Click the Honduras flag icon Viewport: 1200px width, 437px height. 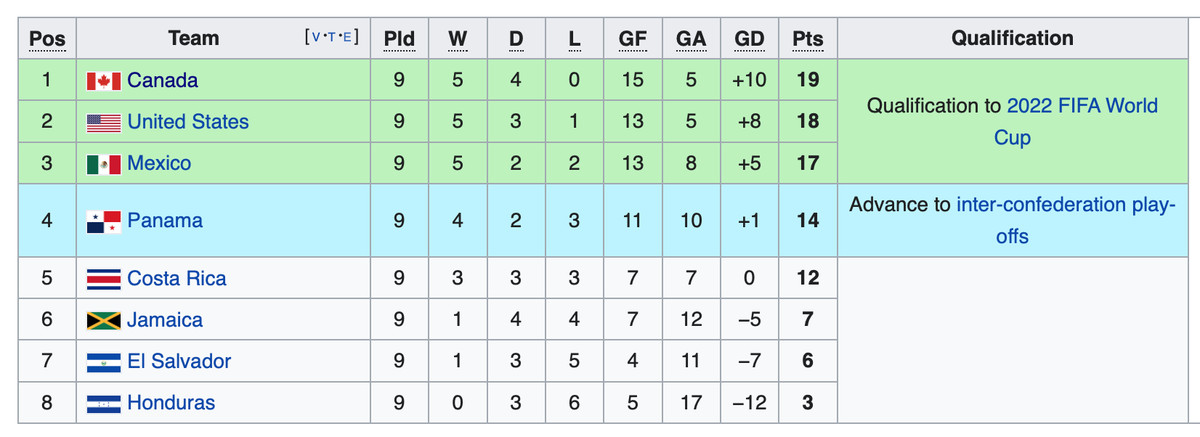pos(104,404)
